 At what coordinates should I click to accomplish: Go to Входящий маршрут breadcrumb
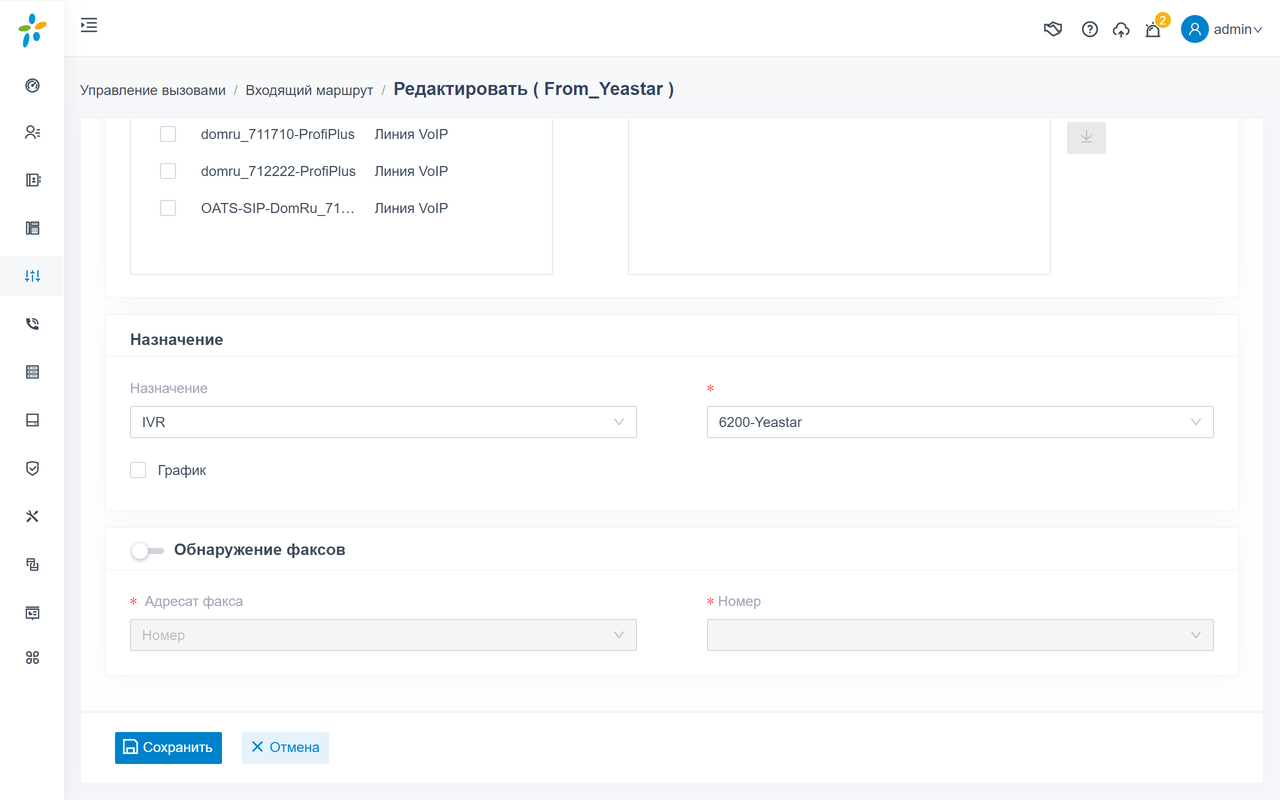click(x=309, y=90)
